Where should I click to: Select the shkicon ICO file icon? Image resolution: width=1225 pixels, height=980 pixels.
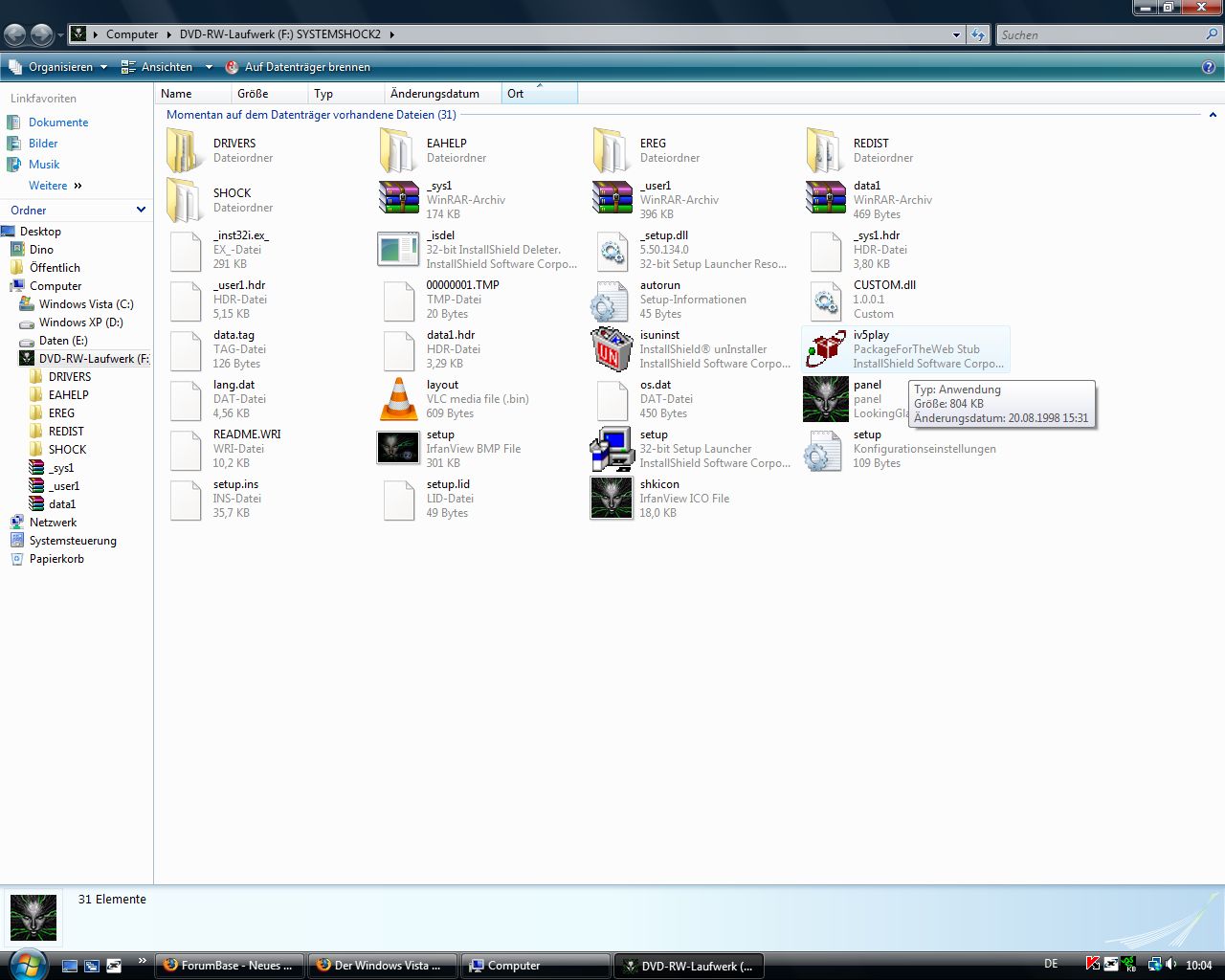[x=612, y=498]
